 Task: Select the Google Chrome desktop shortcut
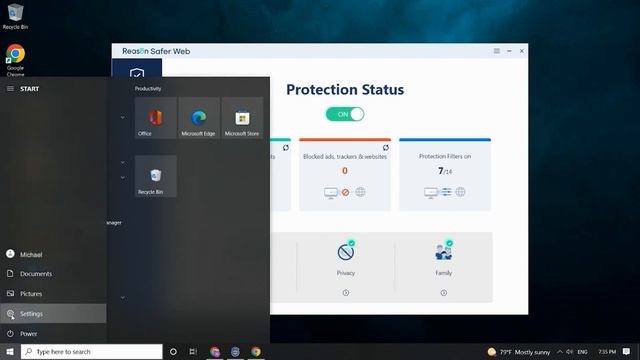click(16, 60)
